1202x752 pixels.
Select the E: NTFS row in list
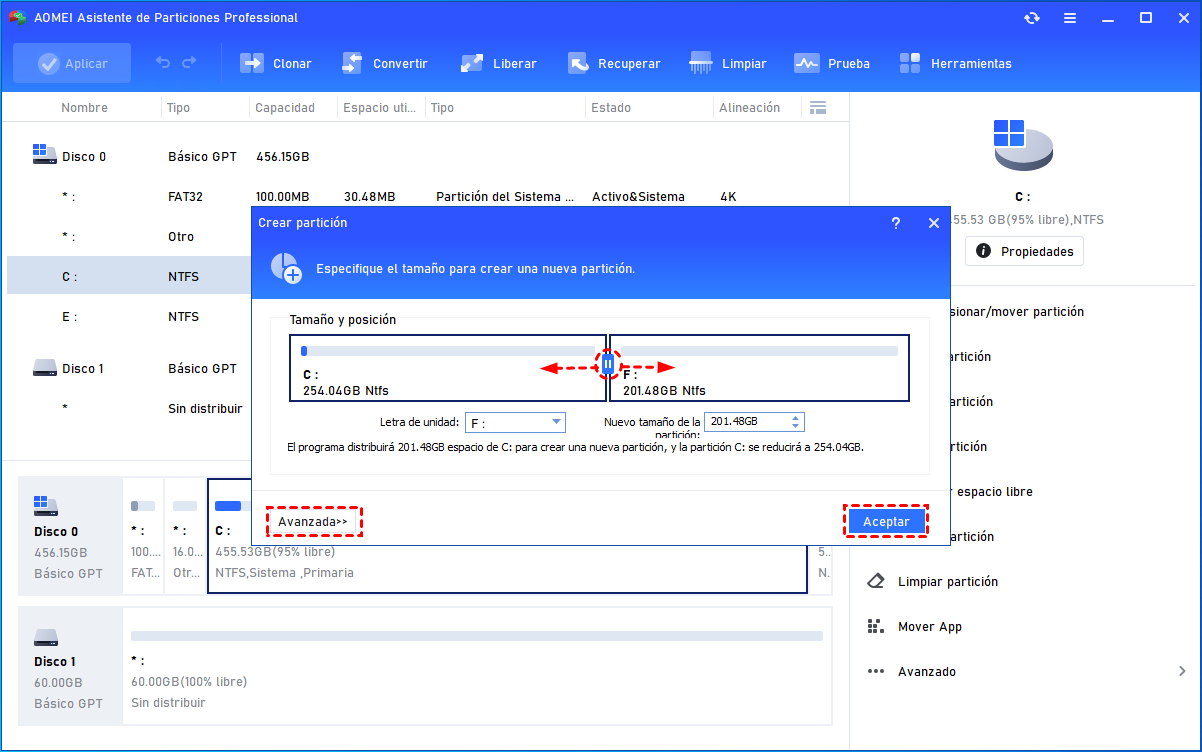click(x=129, y=317)
